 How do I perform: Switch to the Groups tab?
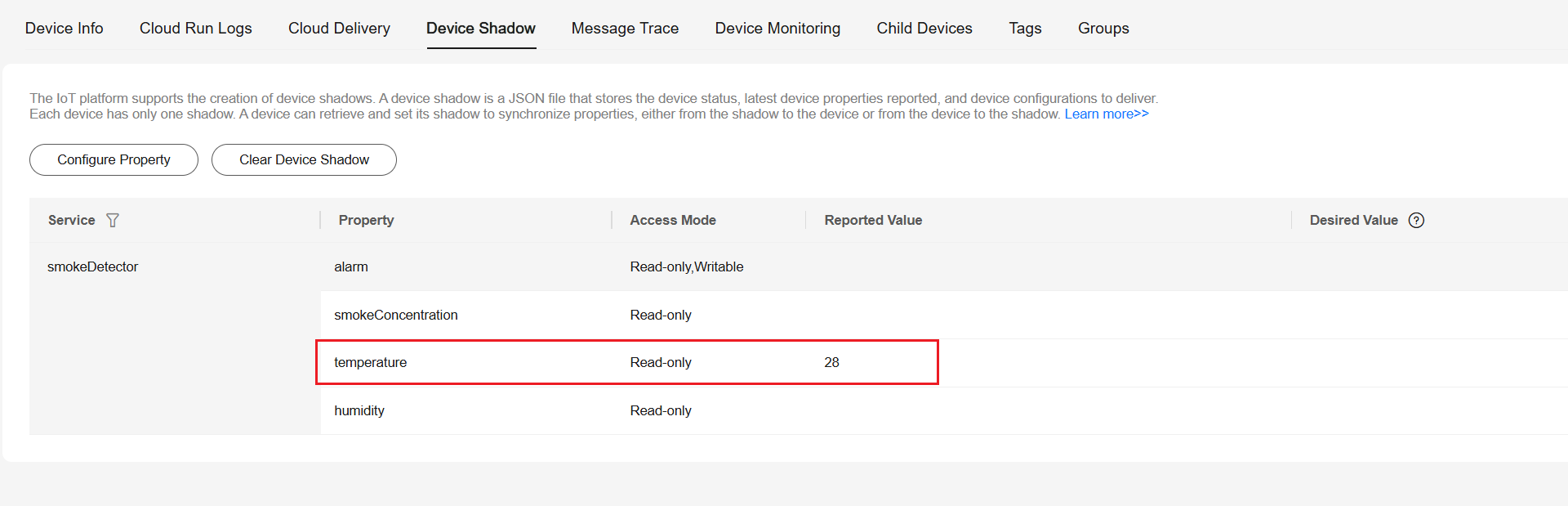coord(1103,29)
